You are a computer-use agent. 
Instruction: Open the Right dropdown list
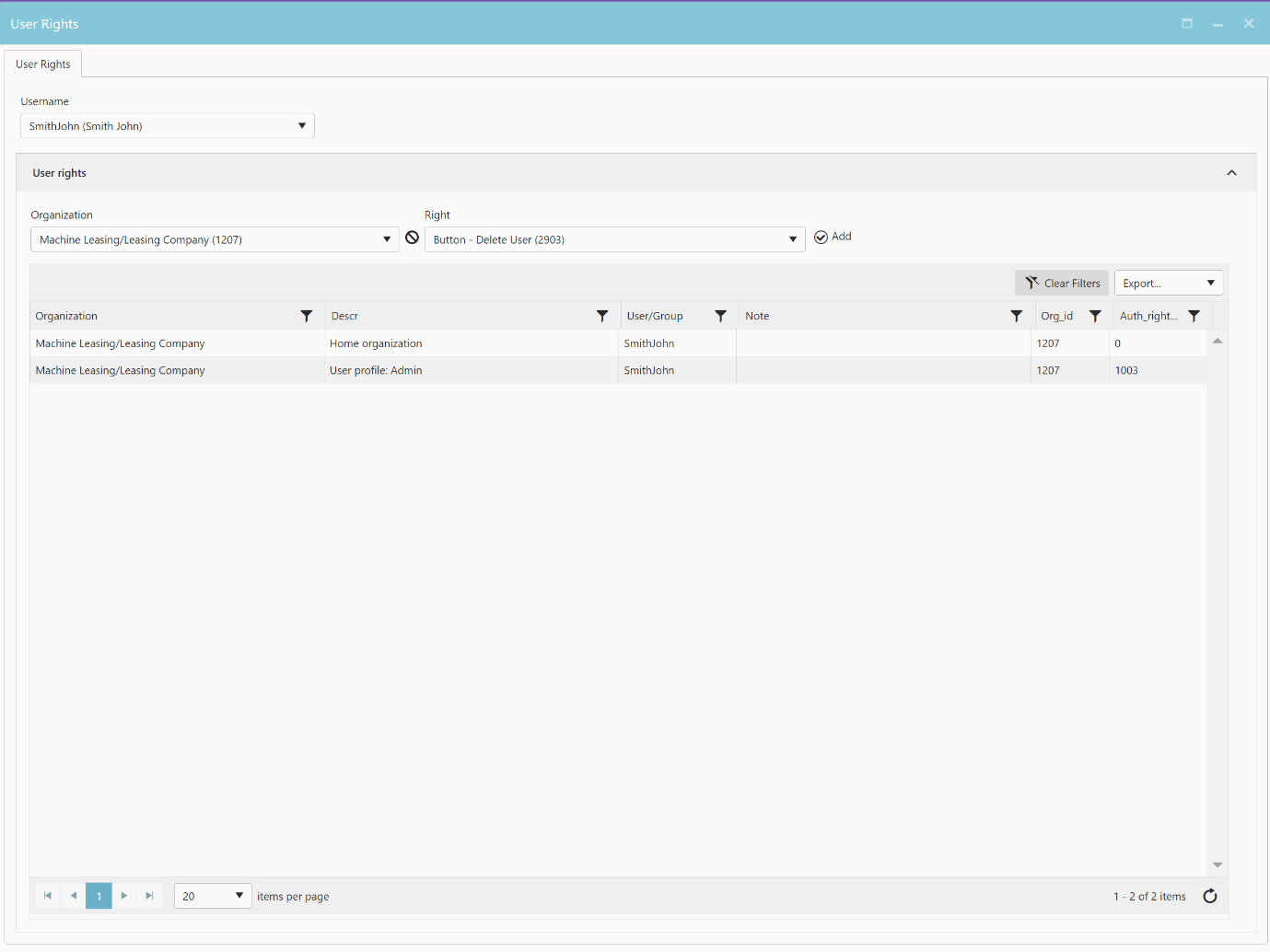click(x=792, y=239)
